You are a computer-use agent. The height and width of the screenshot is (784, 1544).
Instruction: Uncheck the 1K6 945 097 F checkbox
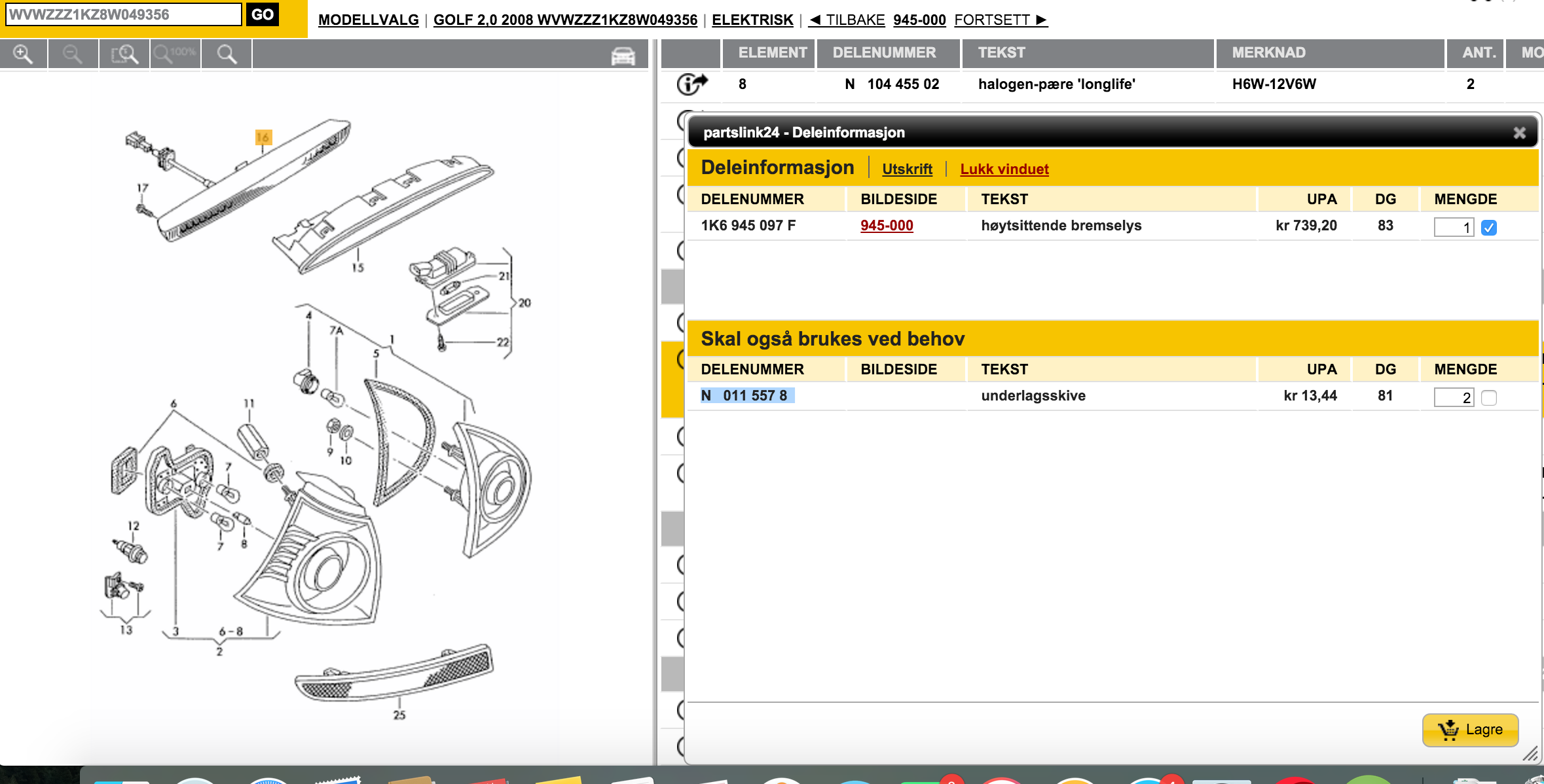[x=1488, y=228]
